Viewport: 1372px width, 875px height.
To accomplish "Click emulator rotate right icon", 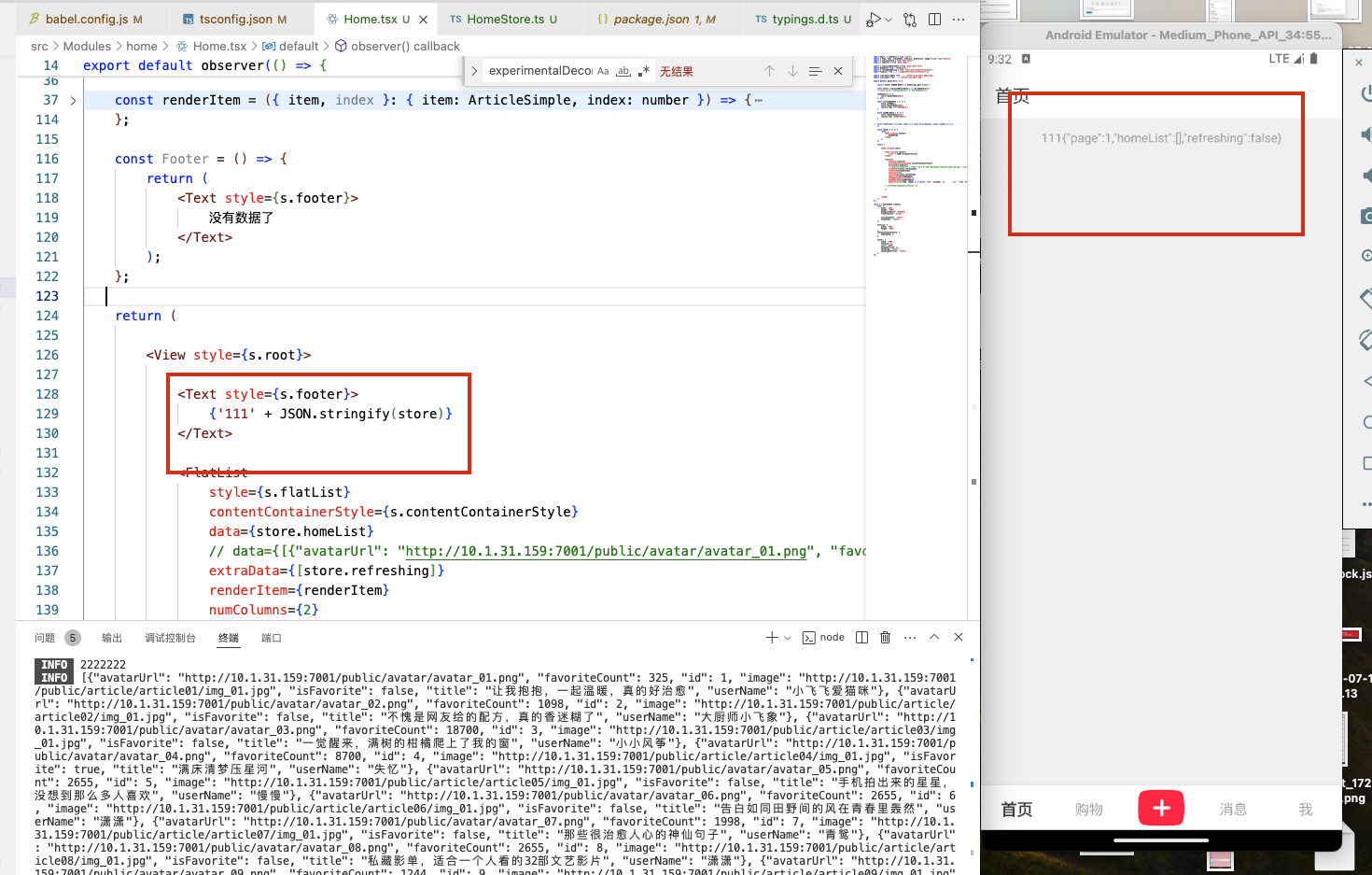I will [1366, 340].
